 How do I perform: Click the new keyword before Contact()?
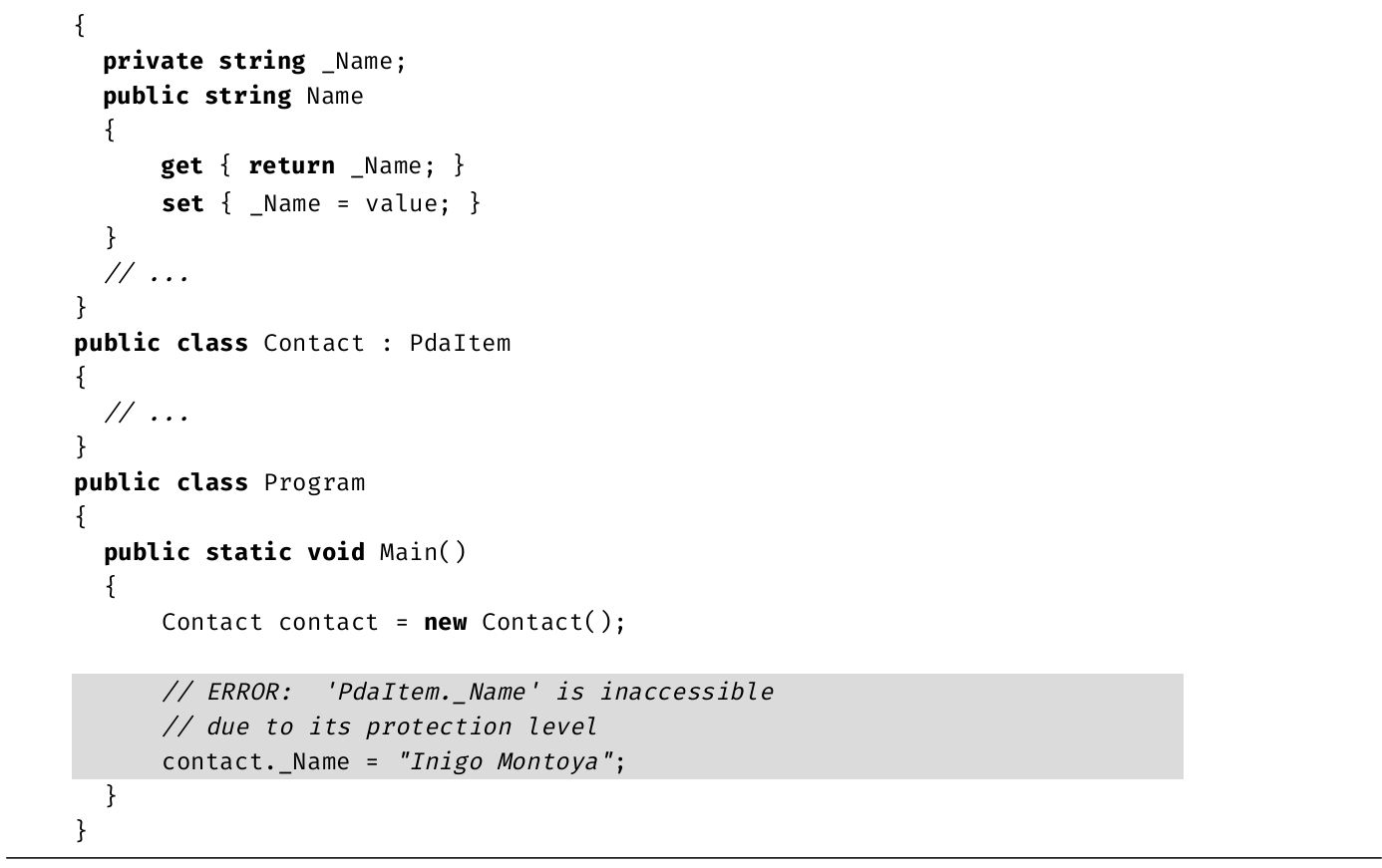pyautogui.click(x=445, y=622)
